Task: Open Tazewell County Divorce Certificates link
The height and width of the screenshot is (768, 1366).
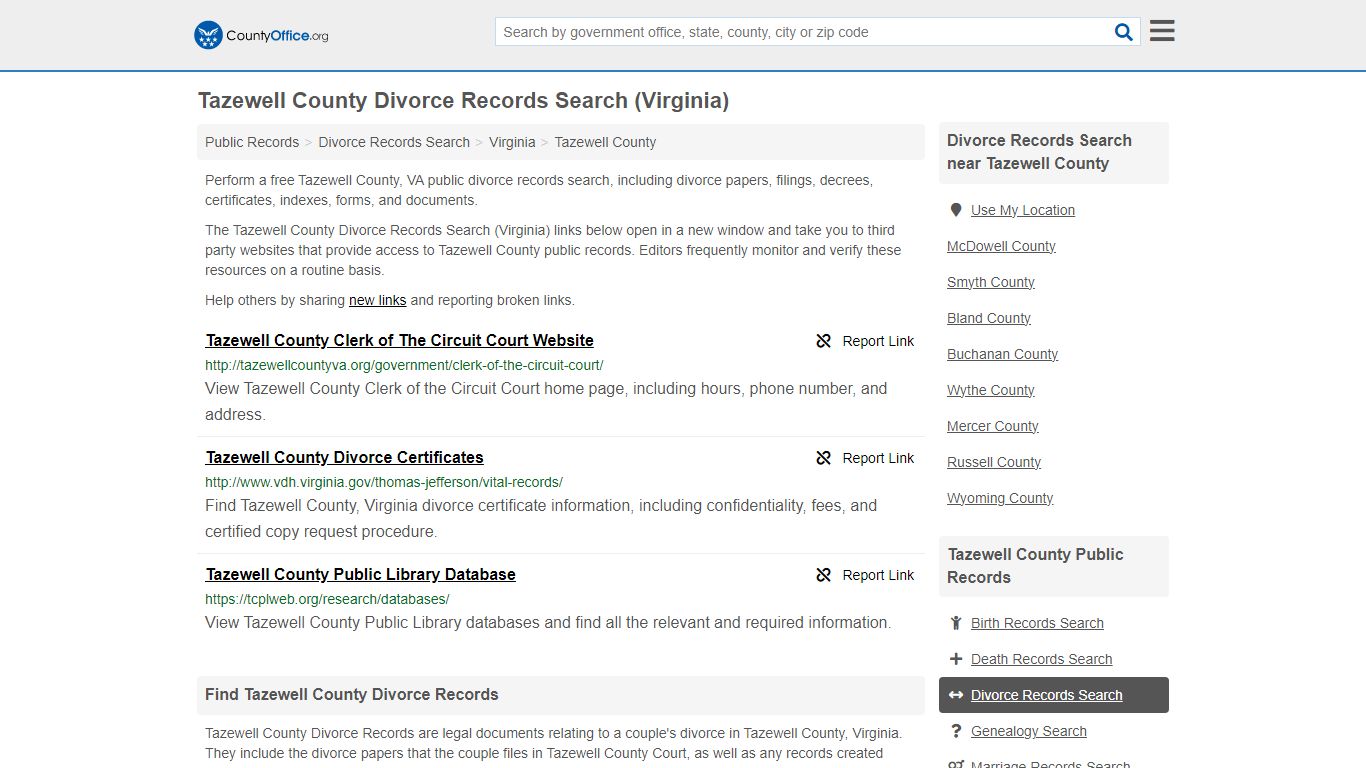Action: [345, 457]
